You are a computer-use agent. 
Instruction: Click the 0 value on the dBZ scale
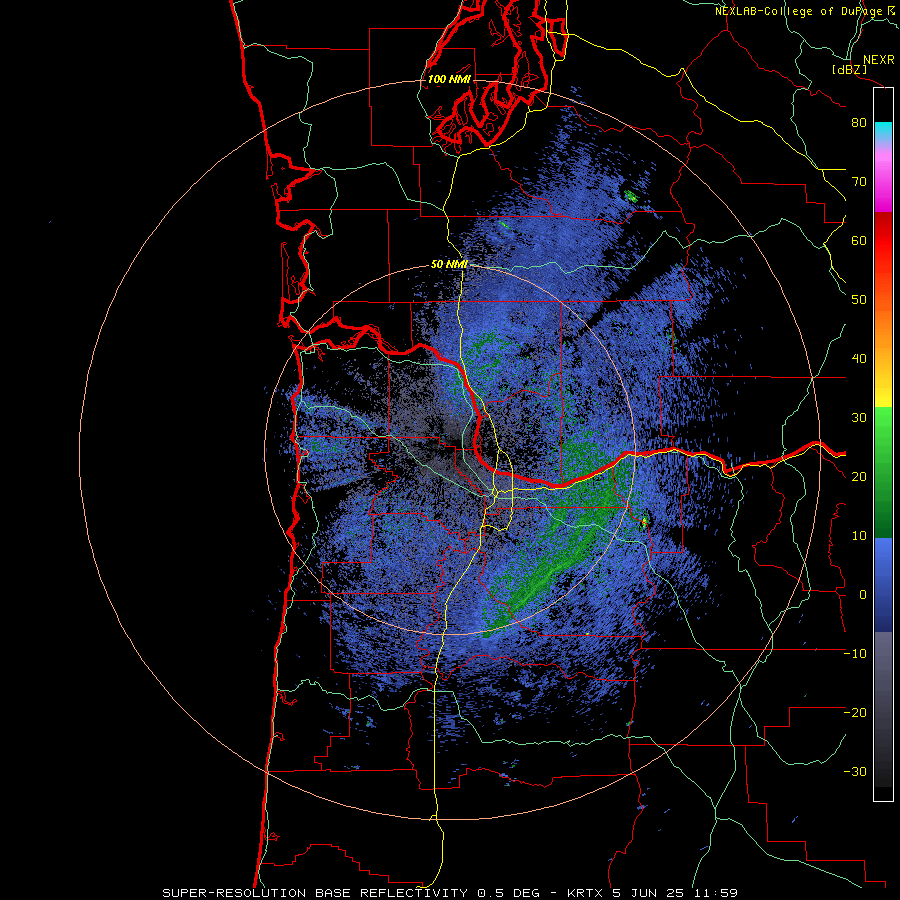coord(863,595)
